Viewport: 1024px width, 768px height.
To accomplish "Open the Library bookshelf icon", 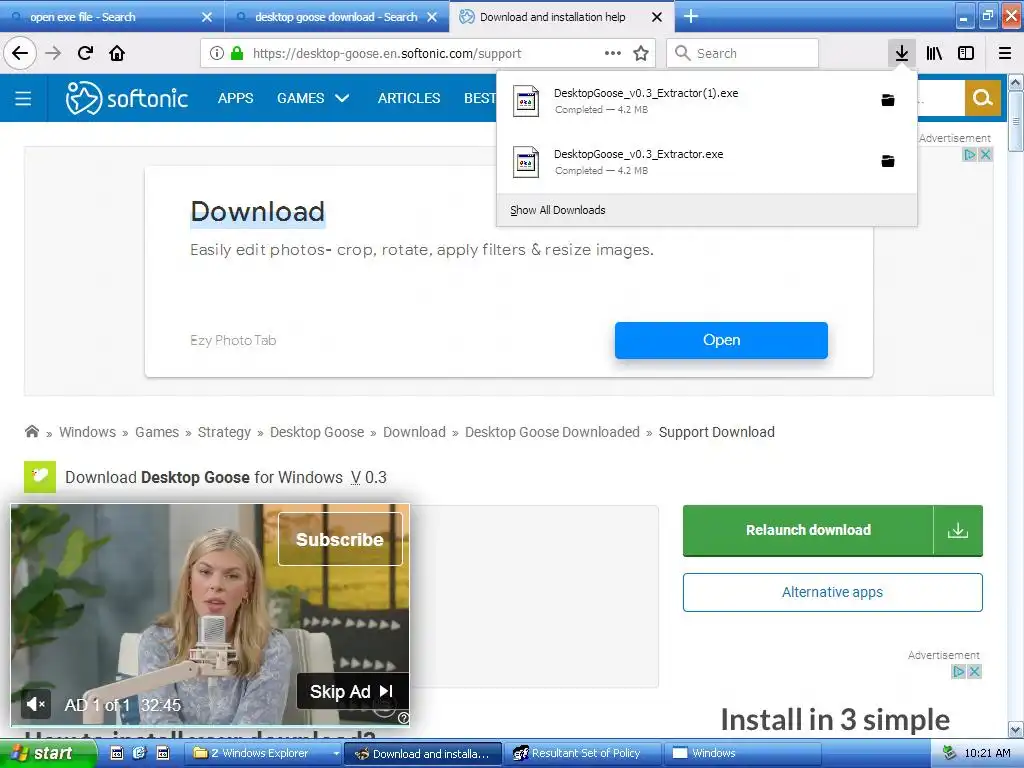I will pos(934,53).
